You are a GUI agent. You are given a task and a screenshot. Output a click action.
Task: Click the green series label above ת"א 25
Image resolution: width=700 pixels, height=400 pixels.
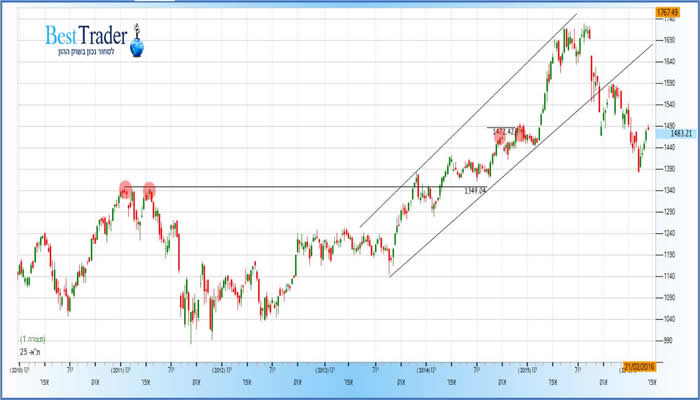(33, 341)
